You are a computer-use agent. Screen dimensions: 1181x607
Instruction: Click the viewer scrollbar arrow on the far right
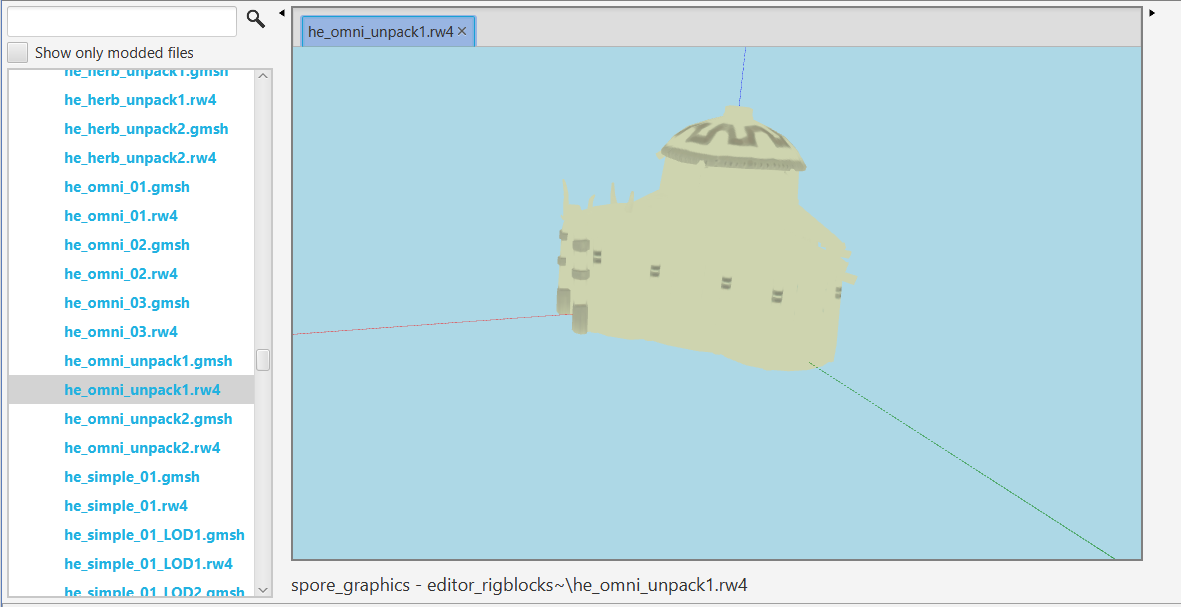click(x=1152, y=11)
